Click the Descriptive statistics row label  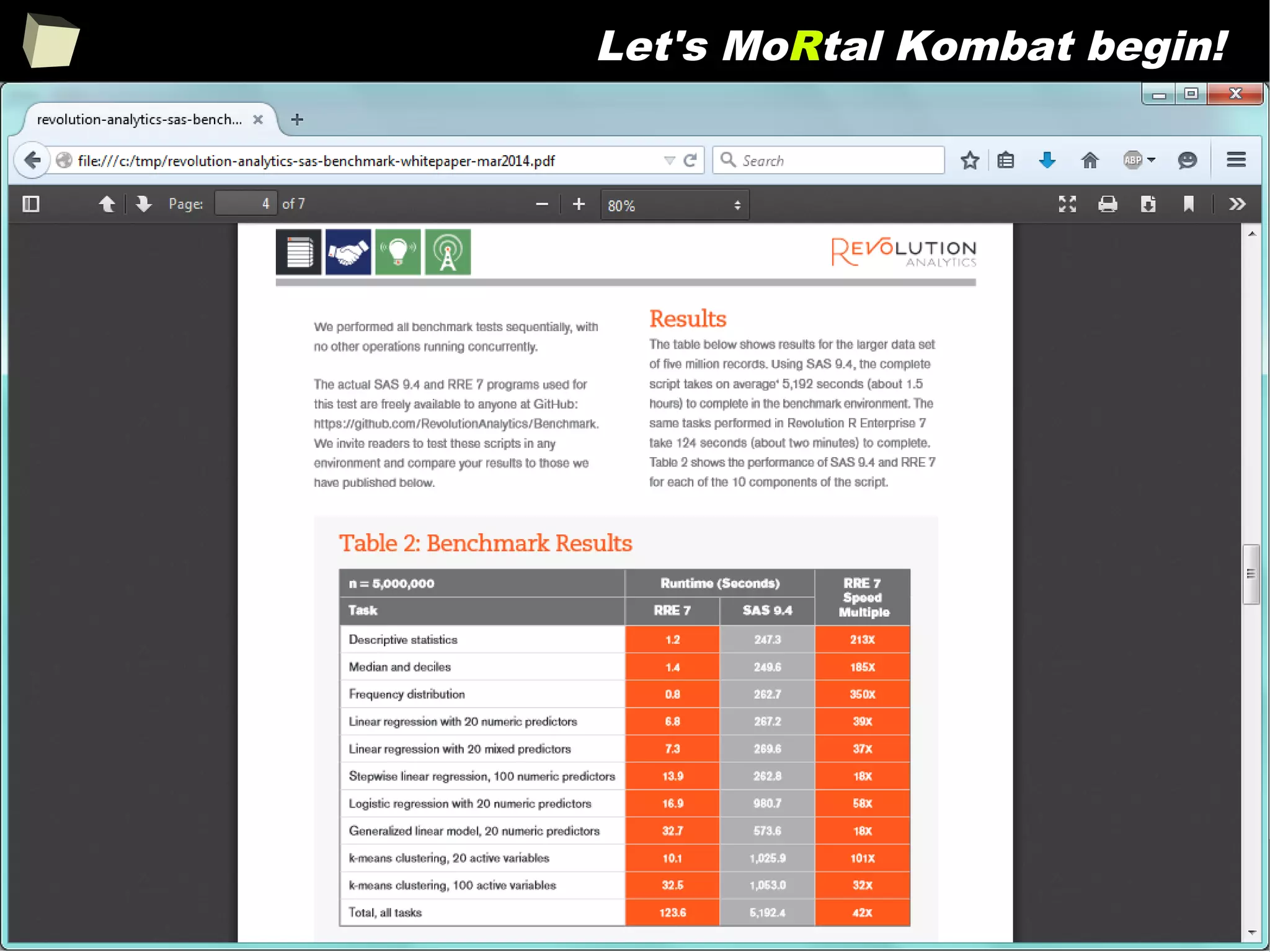point(403,639)
